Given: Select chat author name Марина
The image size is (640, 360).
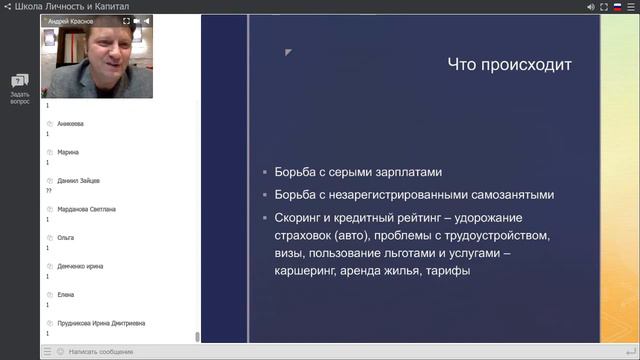Looking at the screenshot, I should 68,152.
